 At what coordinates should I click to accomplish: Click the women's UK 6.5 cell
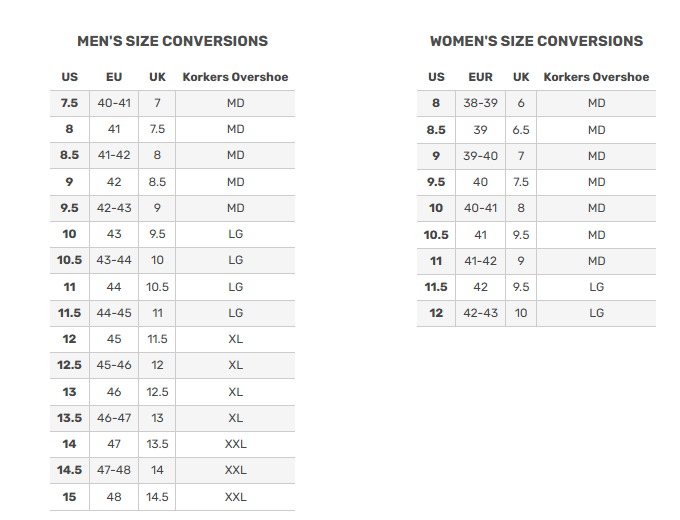[521, 130]
